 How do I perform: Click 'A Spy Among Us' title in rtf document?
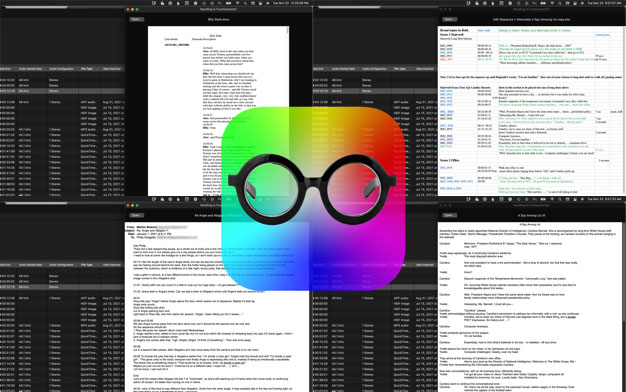point(530,224)
